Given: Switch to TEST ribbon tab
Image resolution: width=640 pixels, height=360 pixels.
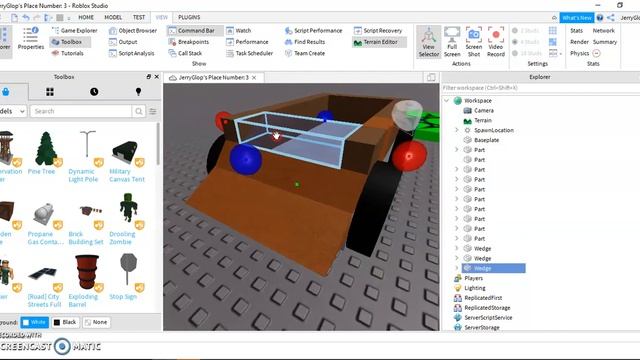Looking at the screenshot, I should 139,18.
